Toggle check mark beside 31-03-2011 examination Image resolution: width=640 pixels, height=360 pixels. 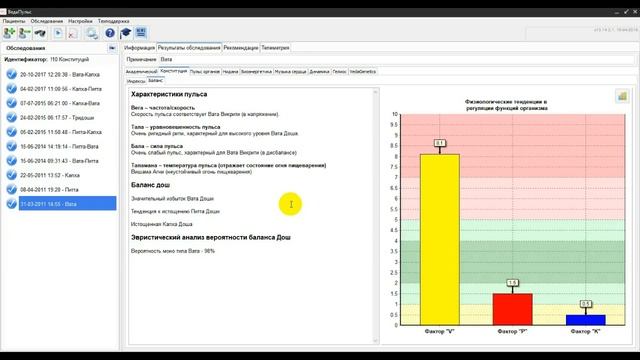click(x=11, y=203)
